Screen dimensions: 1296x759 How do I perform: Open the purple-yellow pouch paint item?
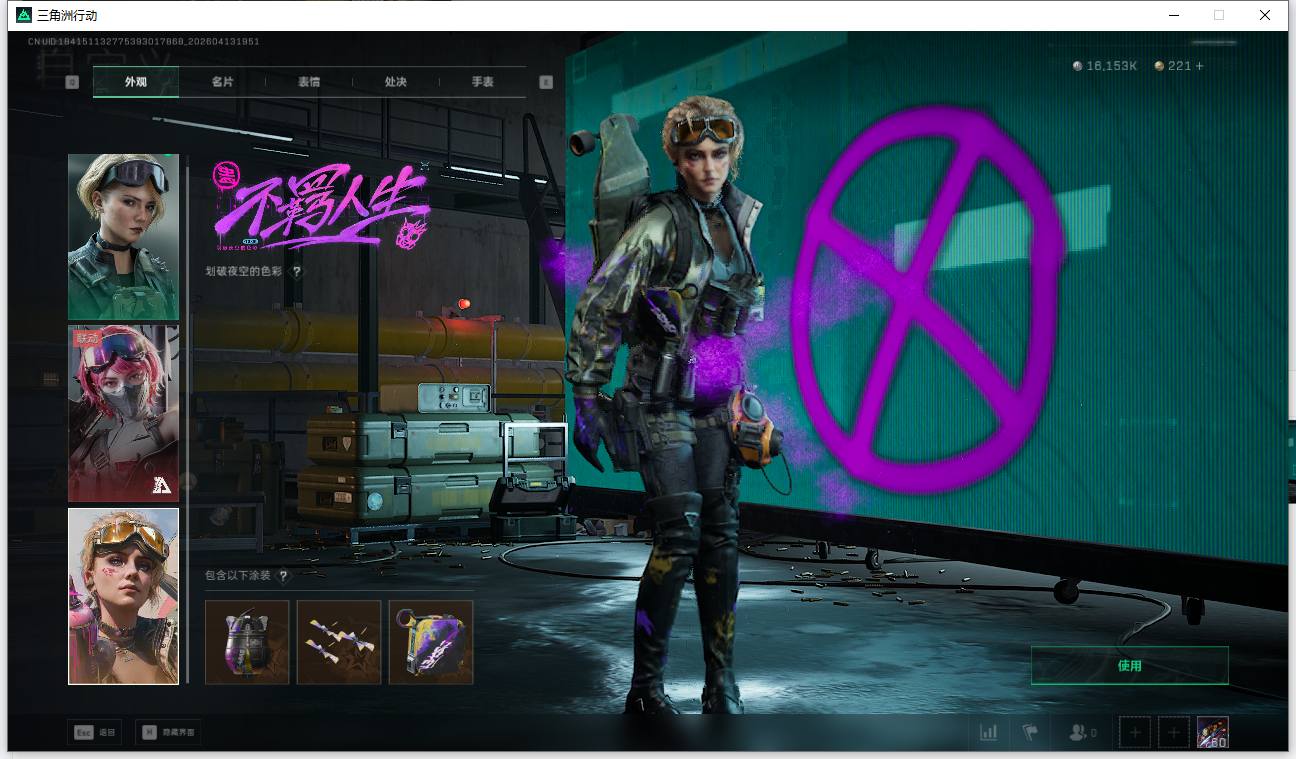coord(431,642)
